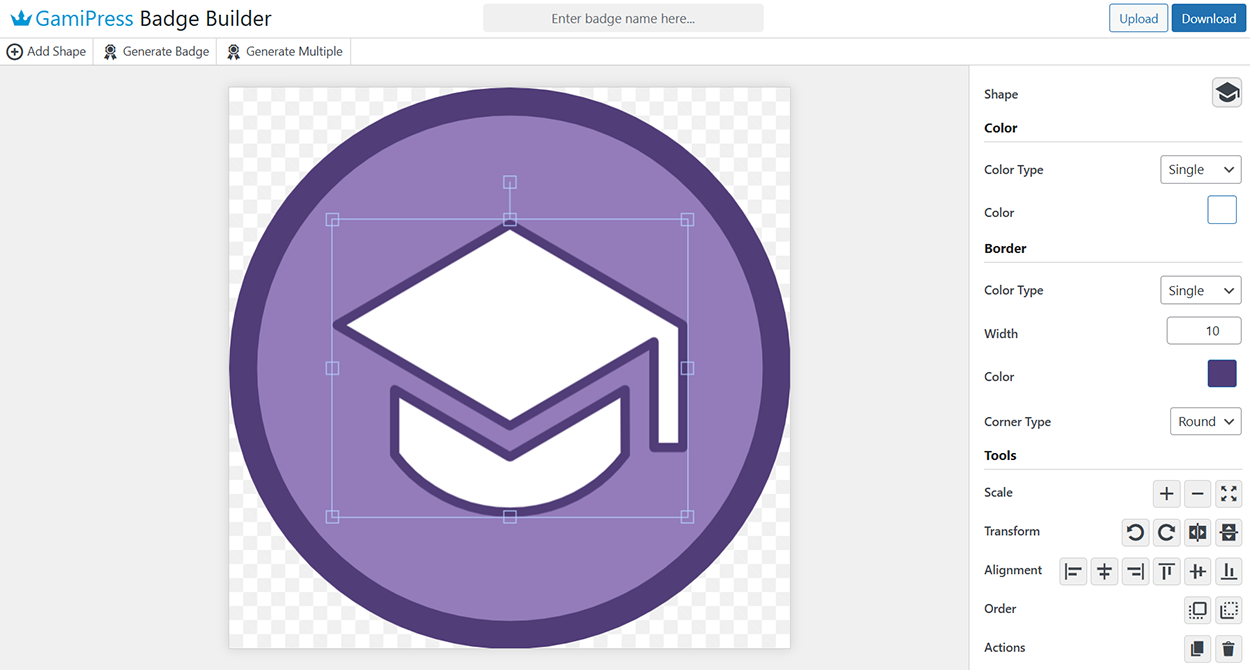Click the scale up plus icon
The width and height of the screenshot is (1250, 670).
click(1166, 493)
